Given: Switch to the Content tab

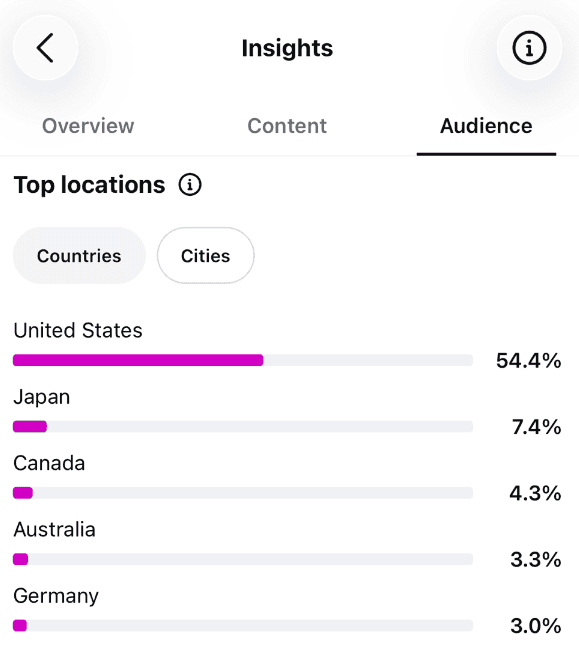Looking at the screenshot, I should (x=287, y=126).
